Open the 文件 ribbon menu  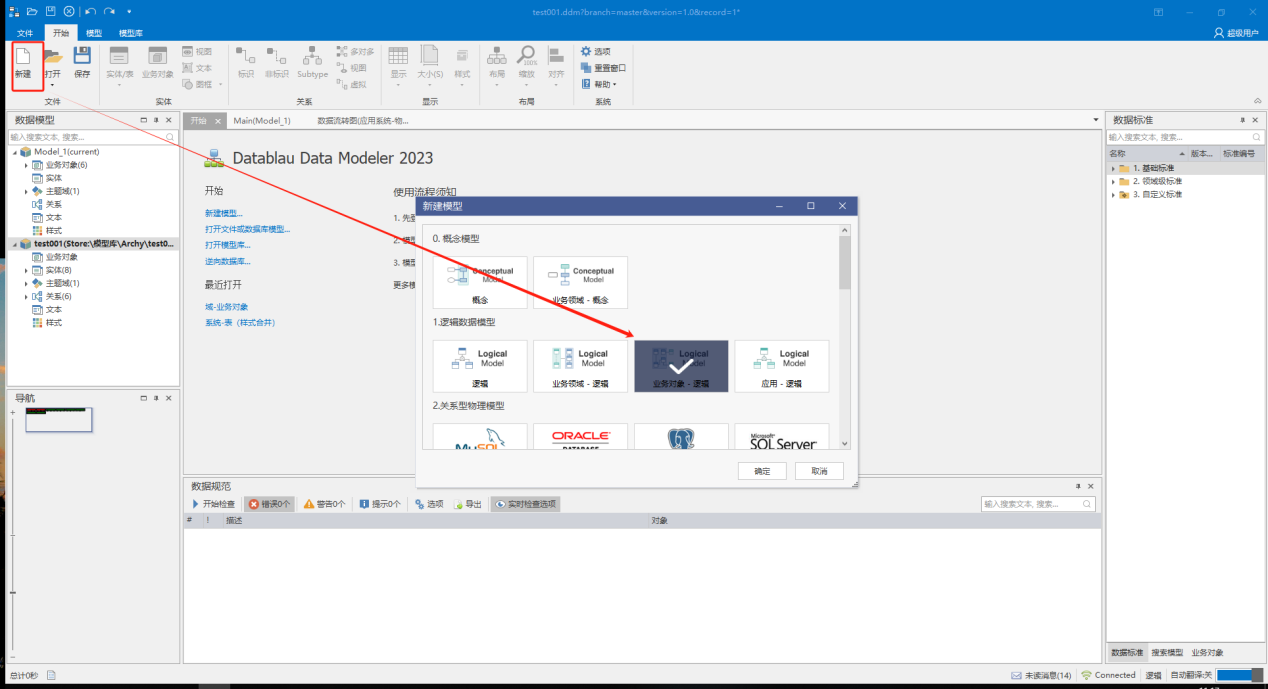coord(26,33)
